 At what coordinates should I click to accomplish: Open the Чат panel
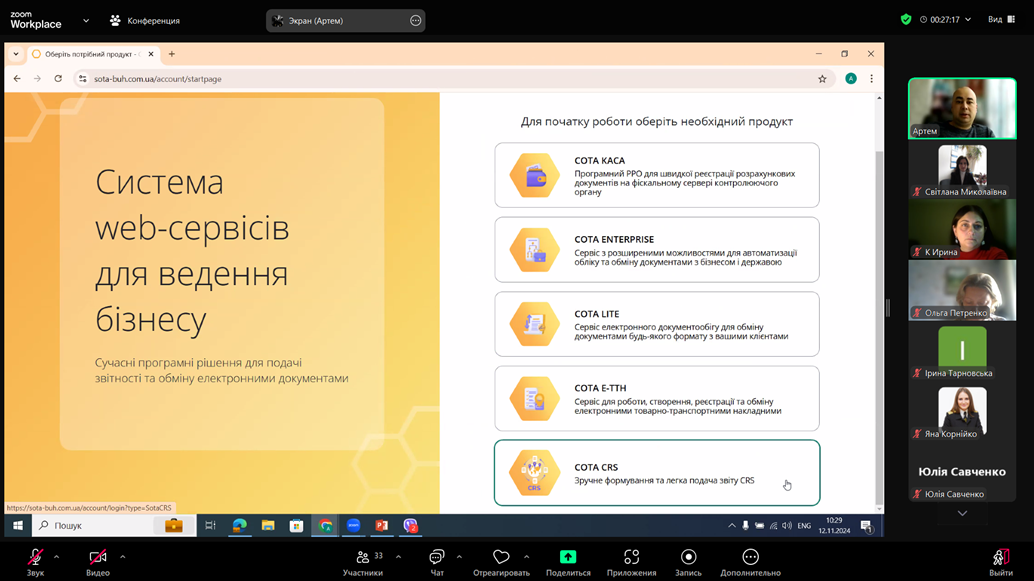pos(437,562)
